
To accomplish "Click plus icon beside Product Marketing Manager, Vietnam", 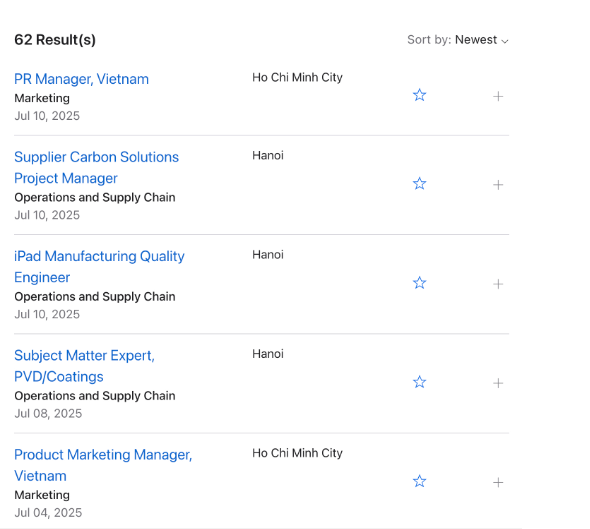I will coord(498,482).
